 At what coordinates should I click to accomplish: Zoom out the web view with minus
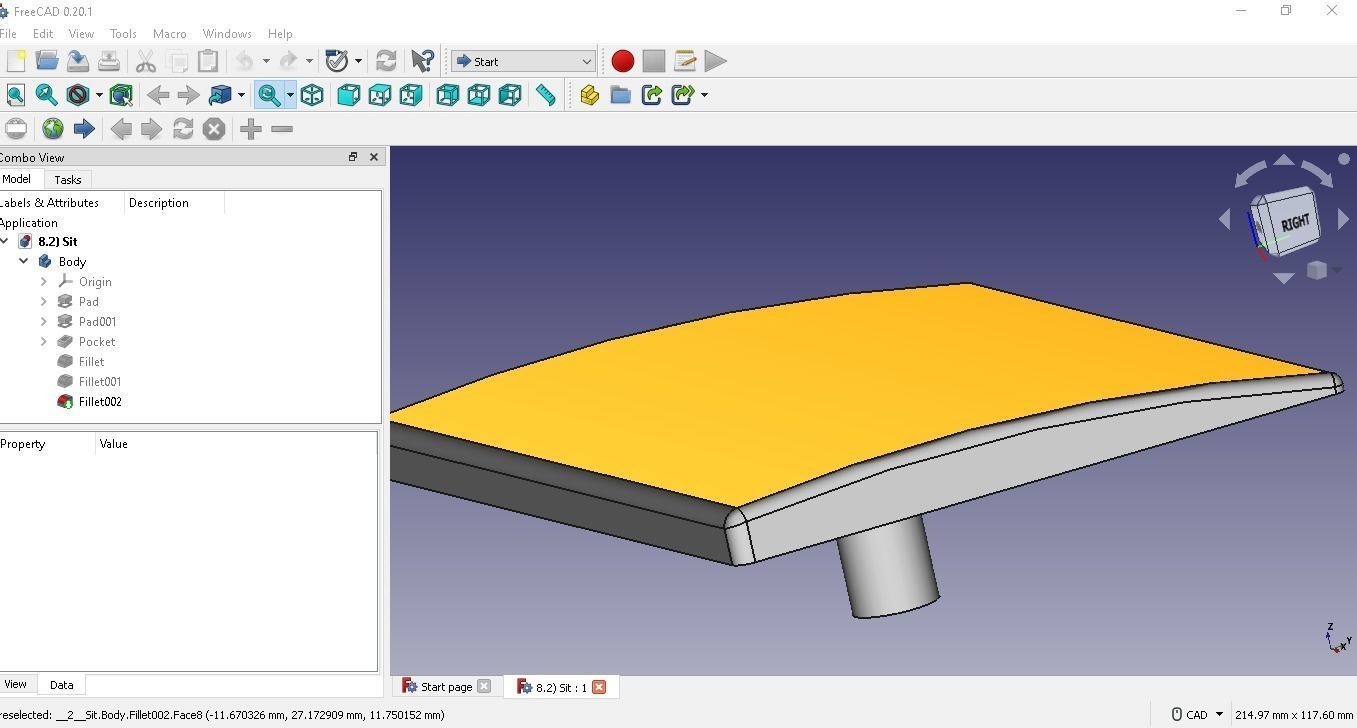tap(282, 129)
